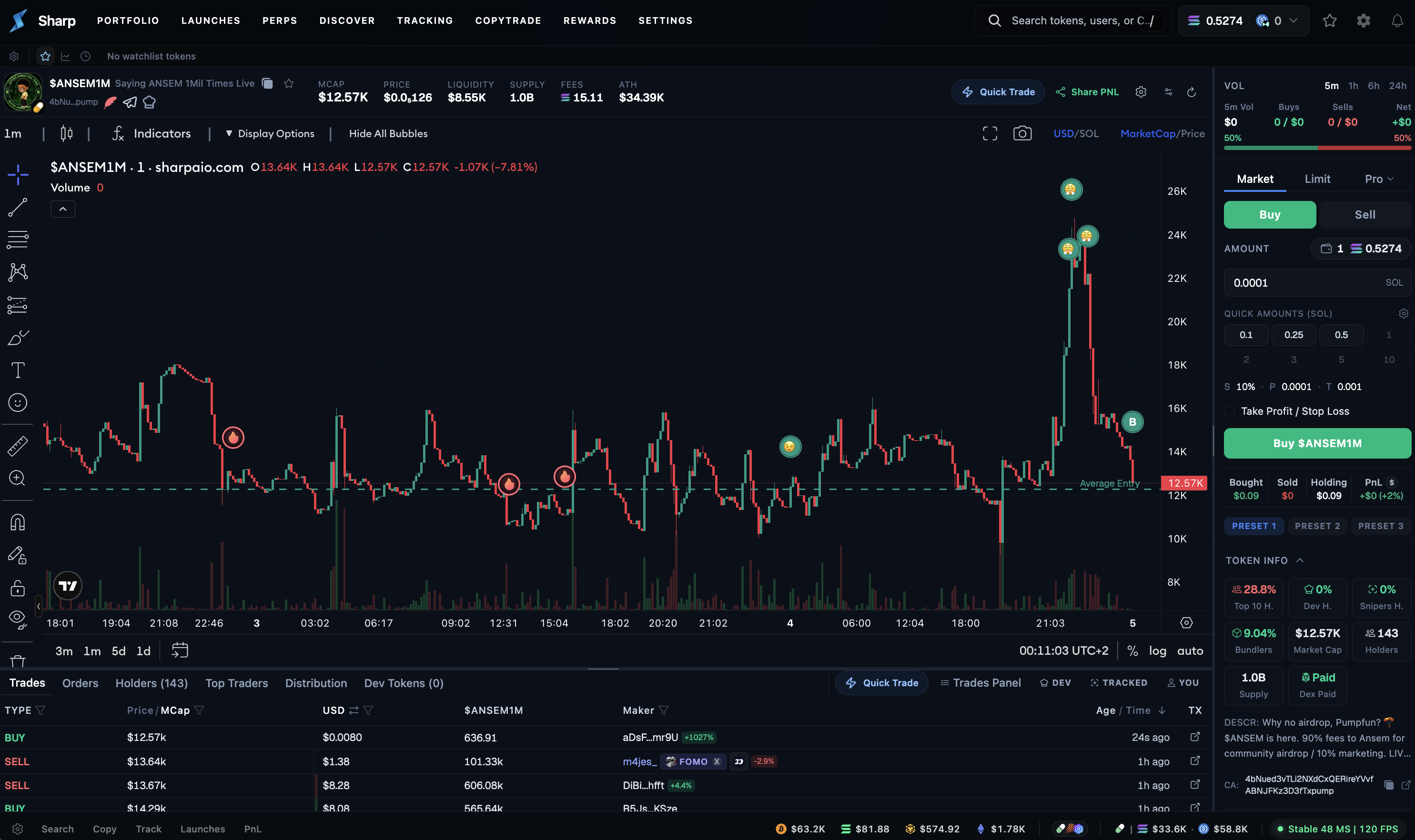Enable Take Profit / Stop Loss checkbox
Screen dimensions: 1415x840
point(1229,411)
